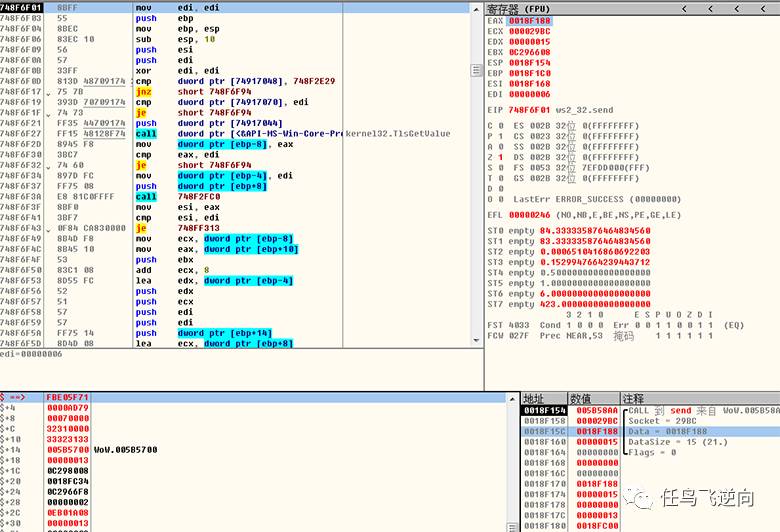Select the EDI register value 00000006

pyautogui.click(x=529, y=94)
